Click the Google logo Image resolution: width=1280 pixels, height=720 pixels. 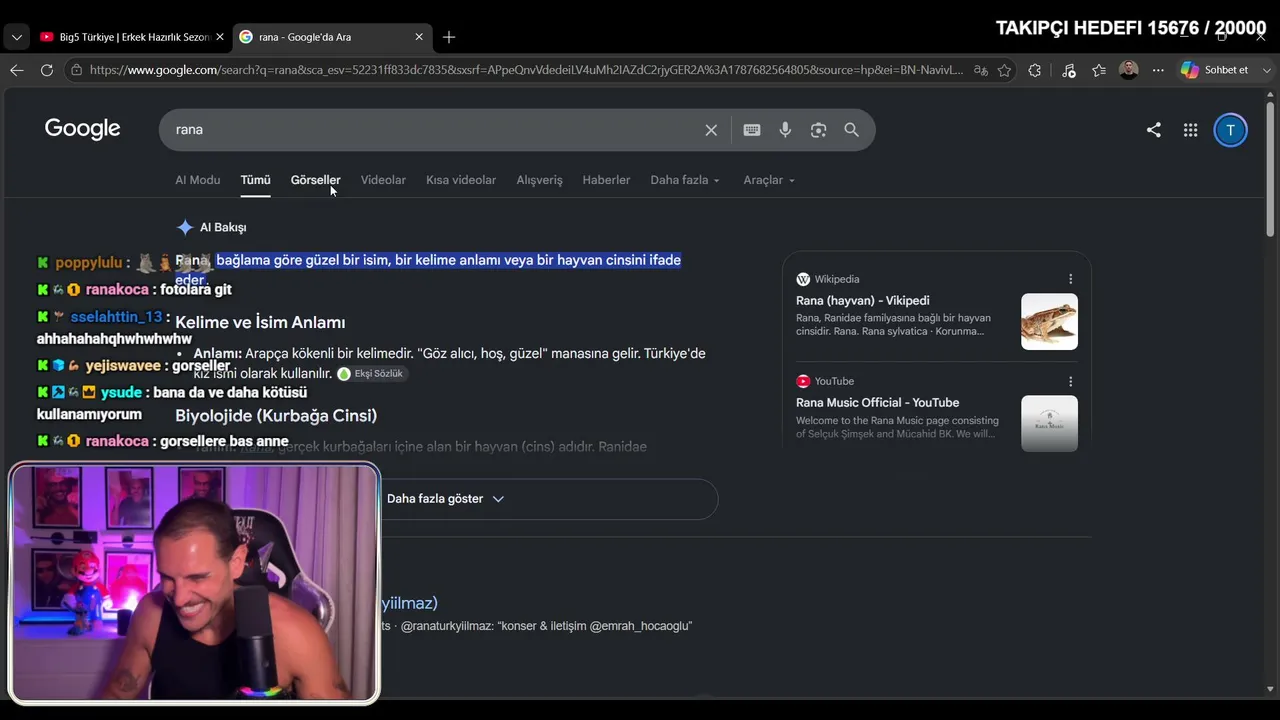[82, 129]
